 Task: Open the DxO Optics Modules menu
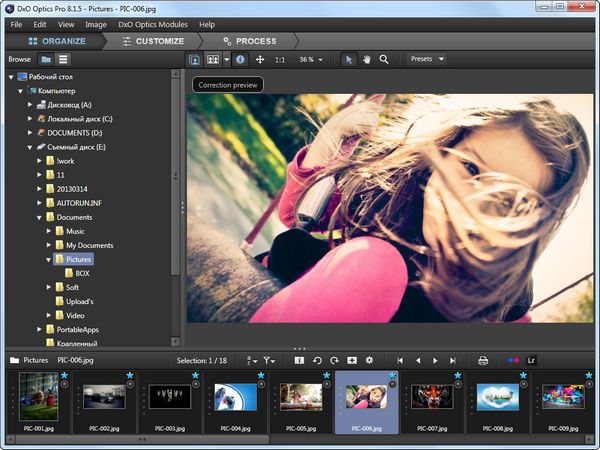(154, 23)
